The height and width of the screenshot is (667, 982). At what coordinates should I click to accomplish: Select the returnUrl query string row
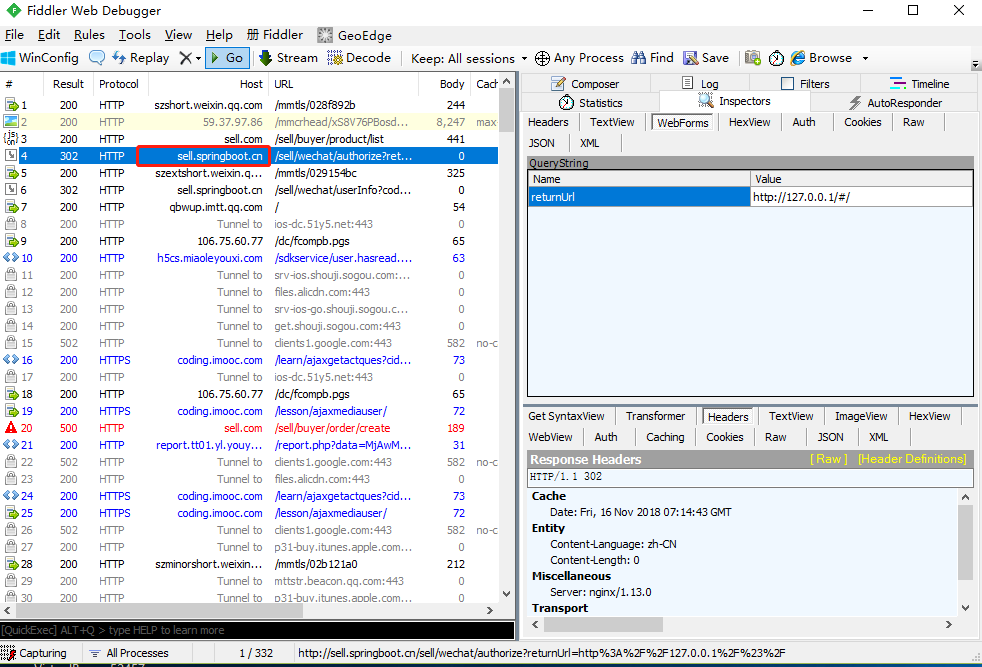click(750, 197)
